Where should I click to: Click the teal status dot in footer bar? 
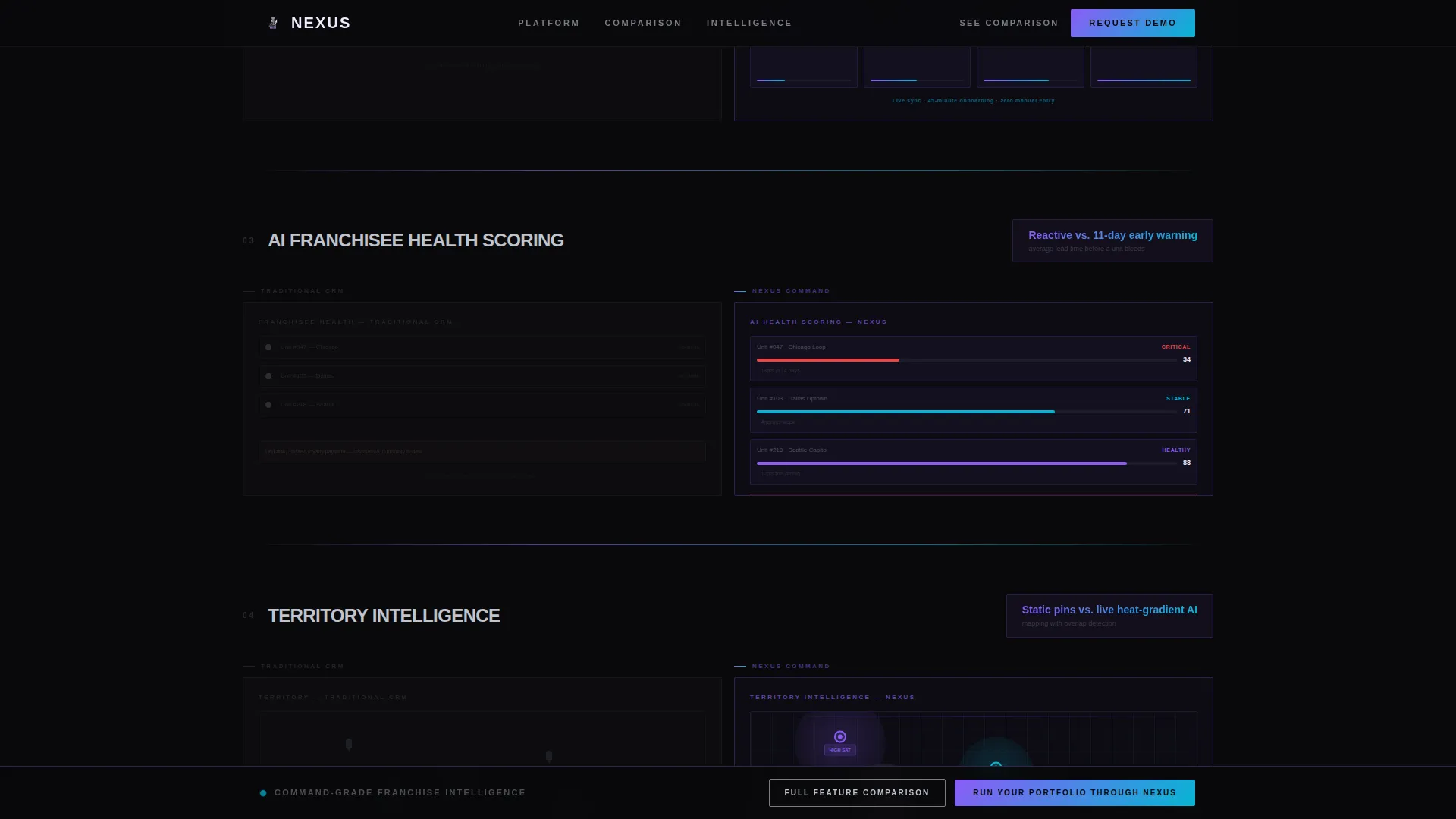click(x=263, y=793)
